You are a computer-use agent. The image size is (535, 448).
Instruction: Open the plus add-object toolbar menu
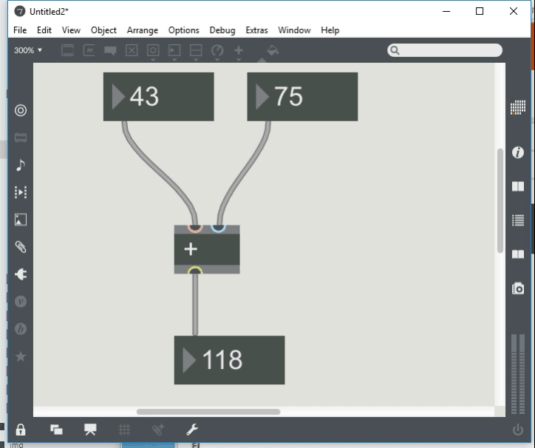pos(238,50)
